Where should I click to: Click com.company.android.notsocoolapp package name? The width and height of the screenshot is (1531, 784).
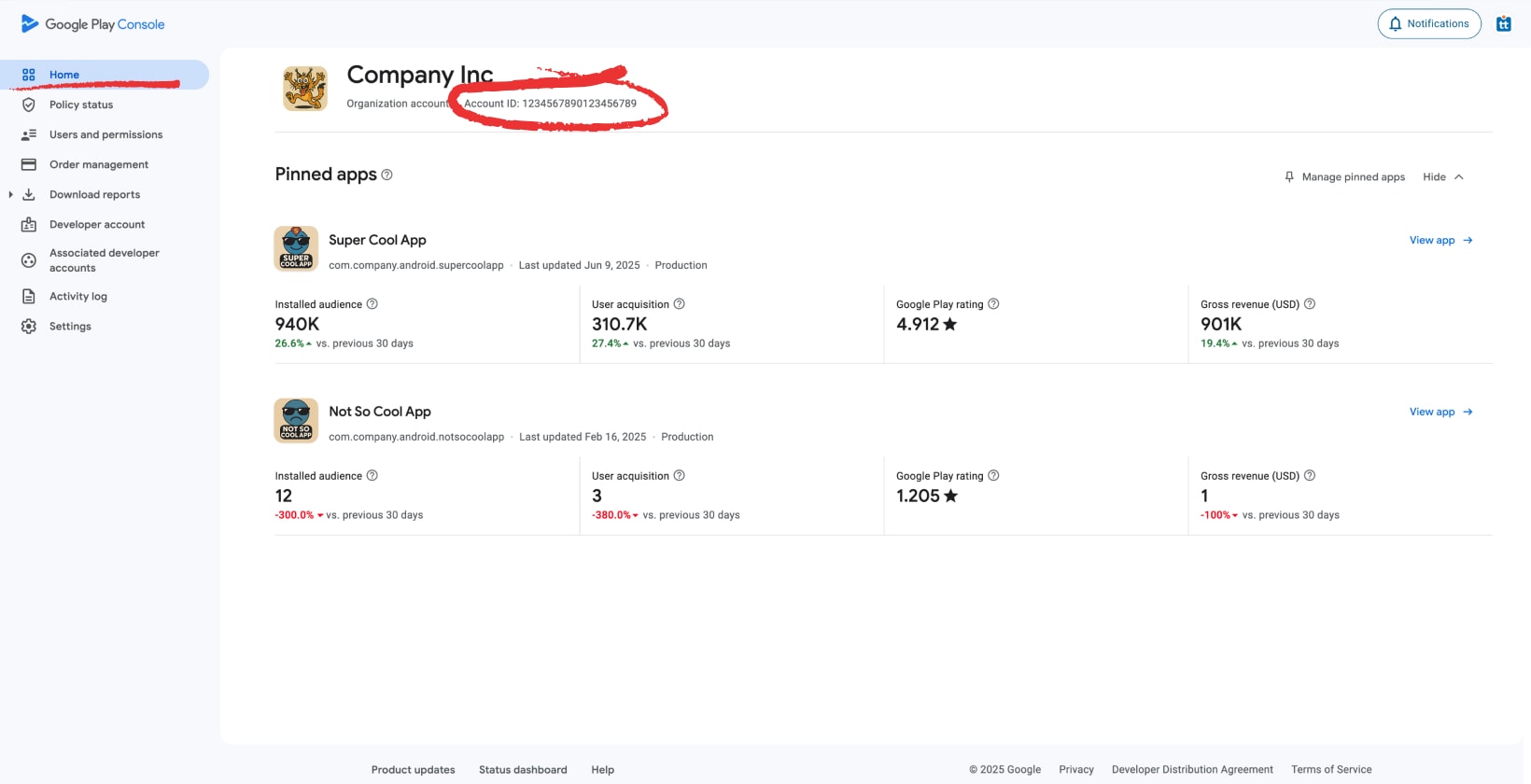coord(416,437)
